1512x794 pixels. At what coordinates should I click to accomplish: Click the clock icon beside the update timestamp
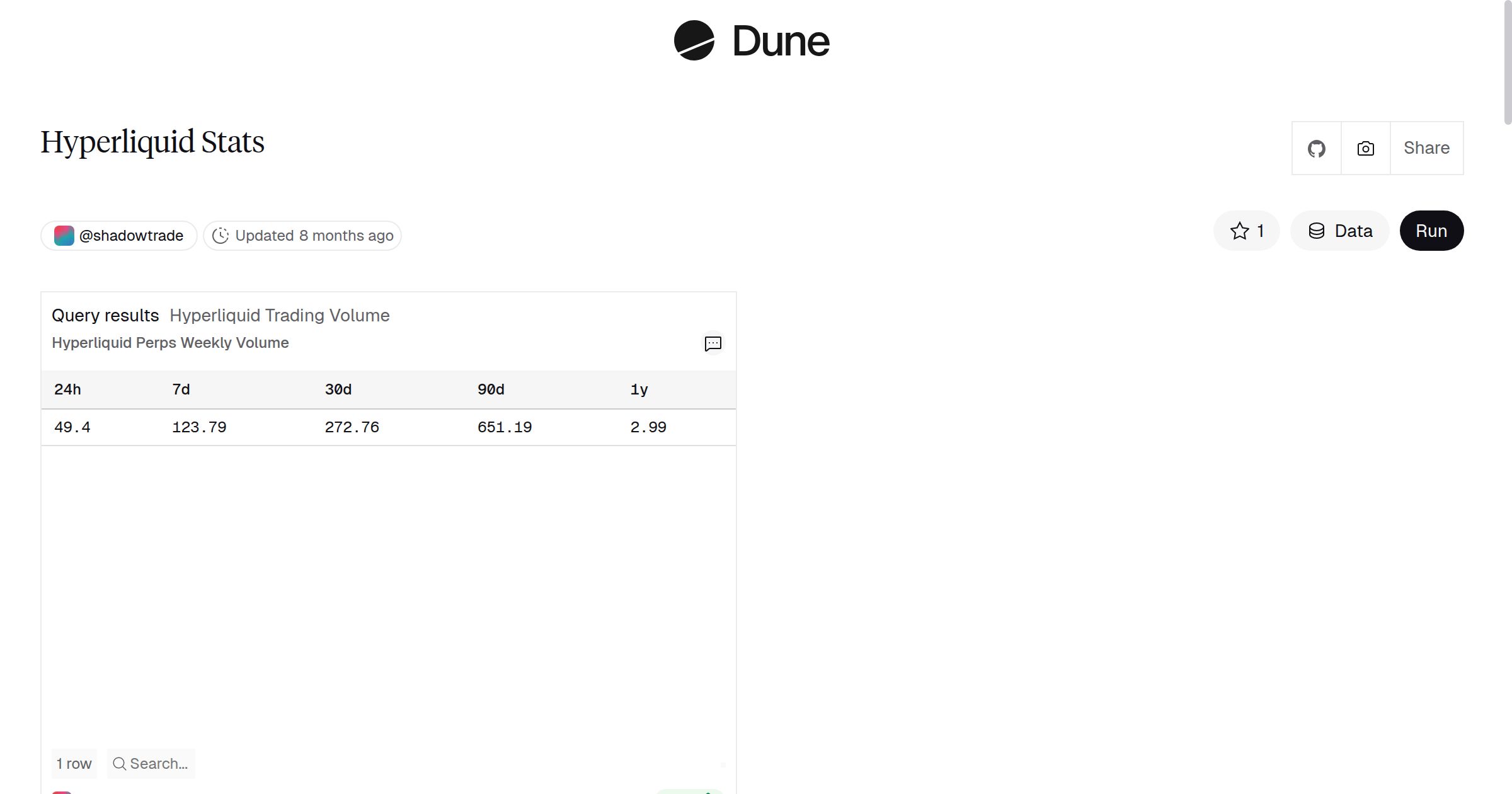point(220,235)
